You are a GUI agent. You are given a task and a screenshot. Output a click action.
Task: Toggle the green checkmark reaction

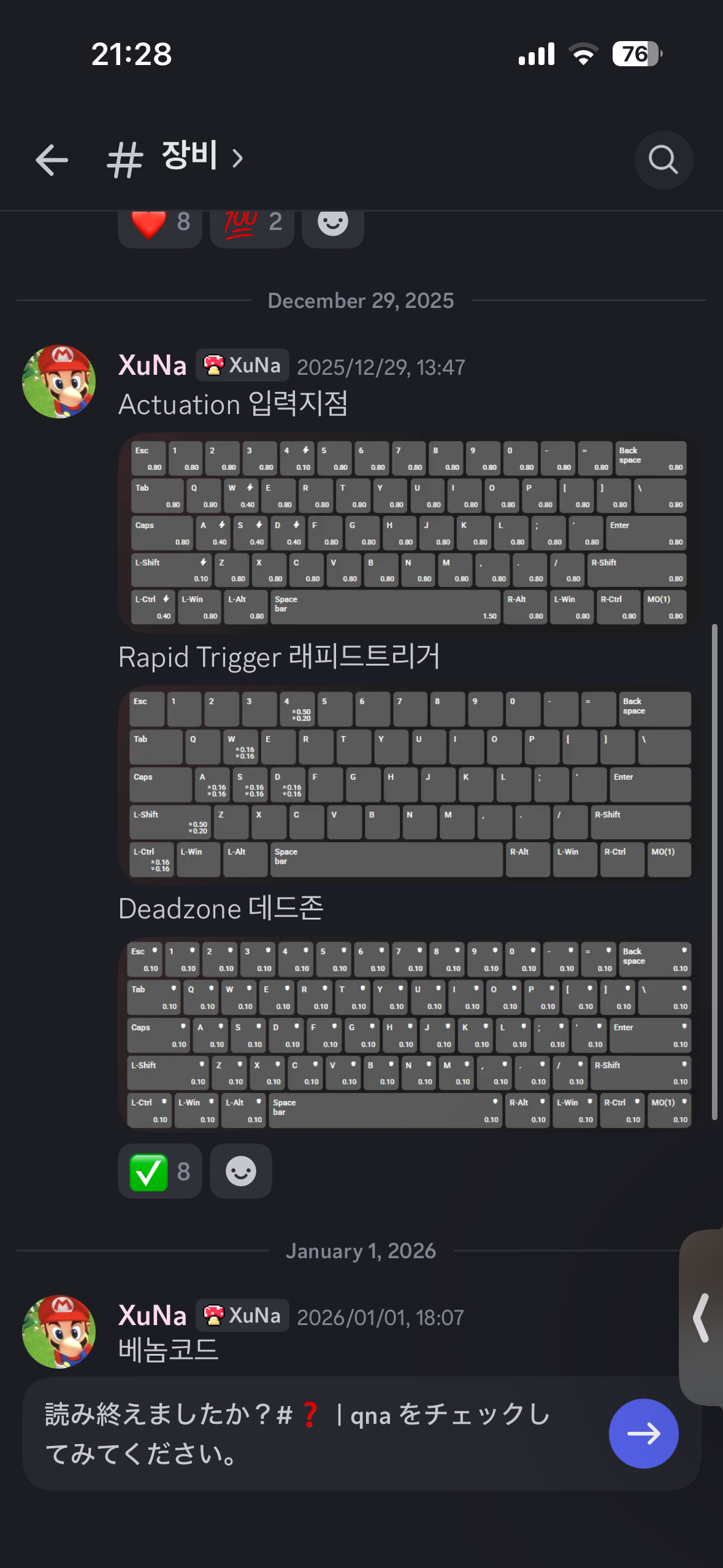pyautogui.click(x=160, y=1171)
